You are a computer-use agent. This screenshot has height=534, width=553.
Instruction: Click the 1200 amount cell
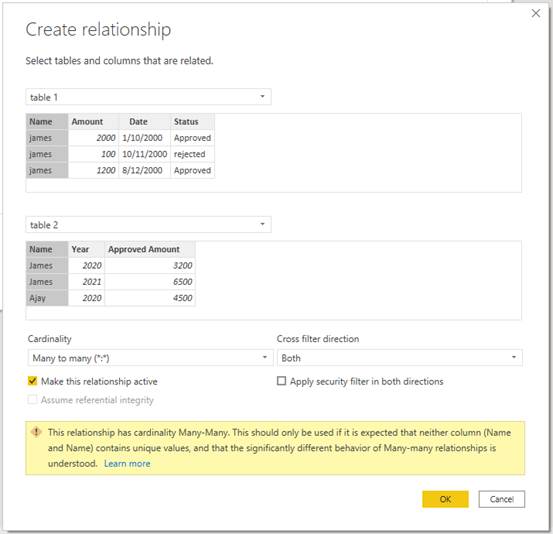click(93, 170)
